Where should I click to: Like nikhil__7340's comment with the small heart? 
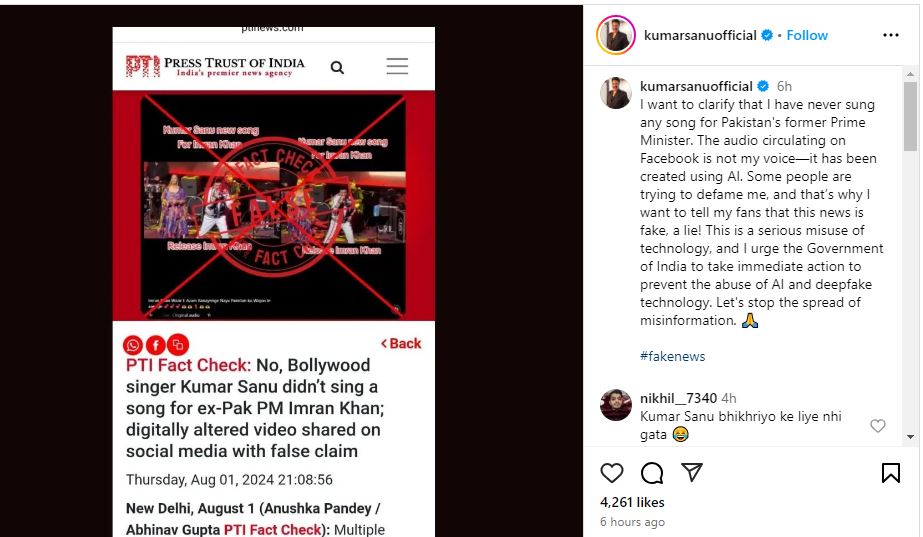tap(878, 425)
